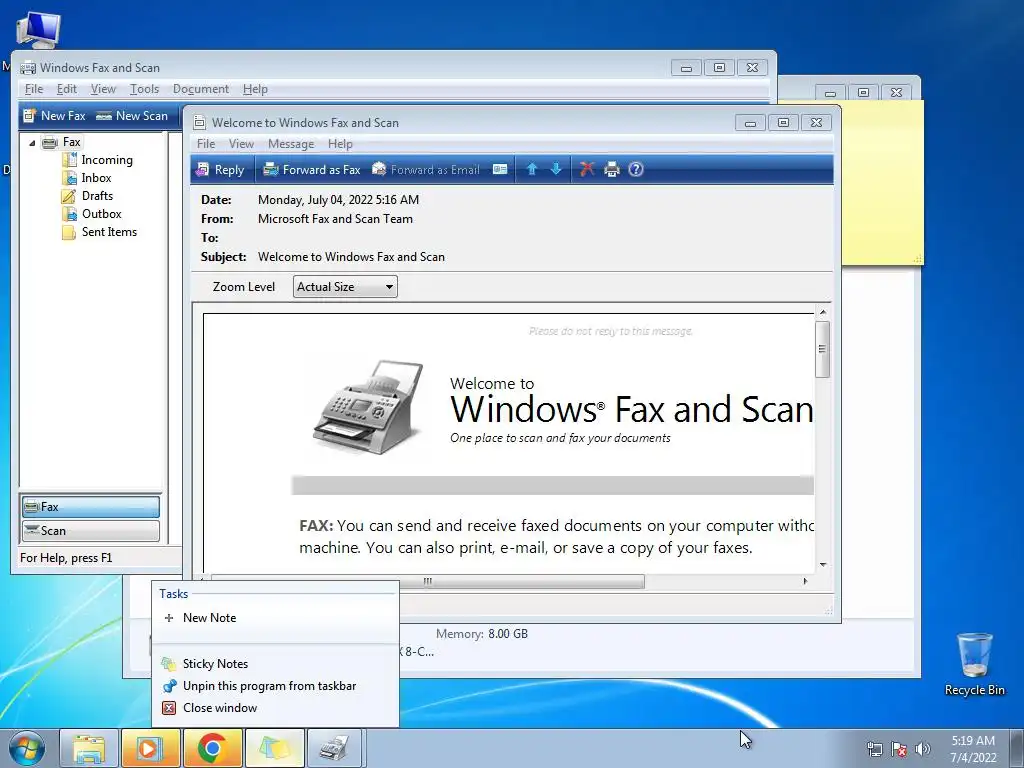Switch to Scan view button in left pane
This screenshot has height=768, width=1024.
coord(91,531)
